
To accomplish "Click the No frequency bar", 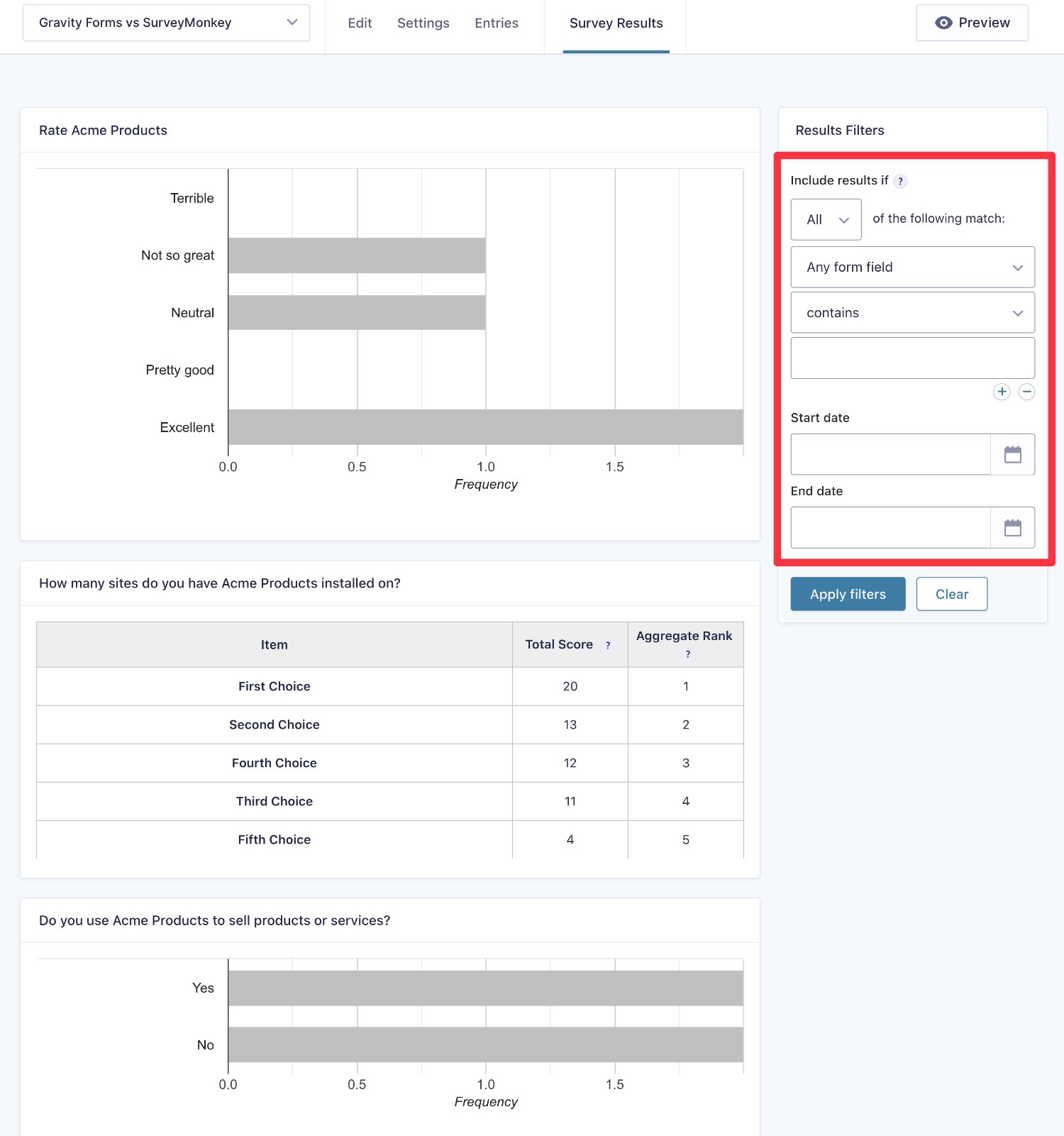I will coord(485,1044).
